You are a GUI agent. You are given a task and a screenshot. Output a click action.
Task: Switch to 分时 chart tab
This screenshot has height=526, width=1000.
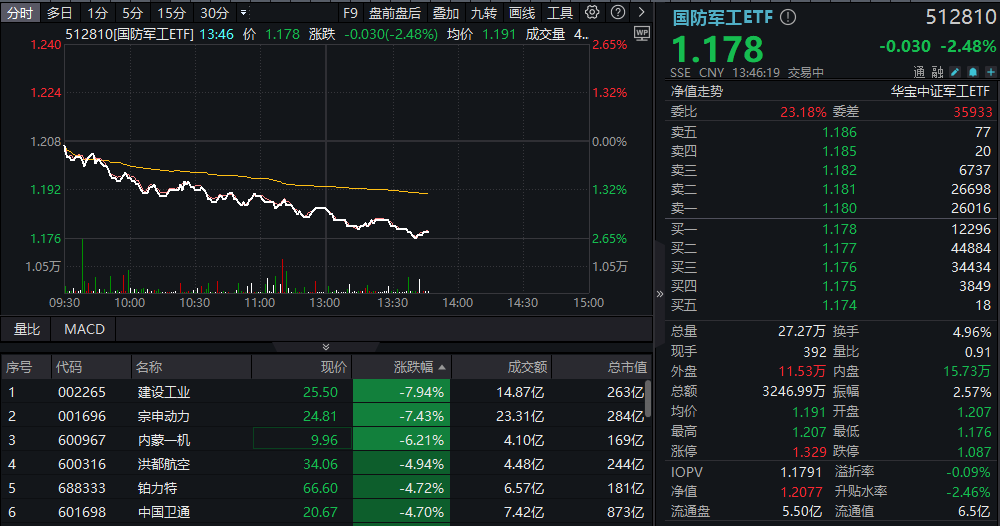click(x=20, y=13)
